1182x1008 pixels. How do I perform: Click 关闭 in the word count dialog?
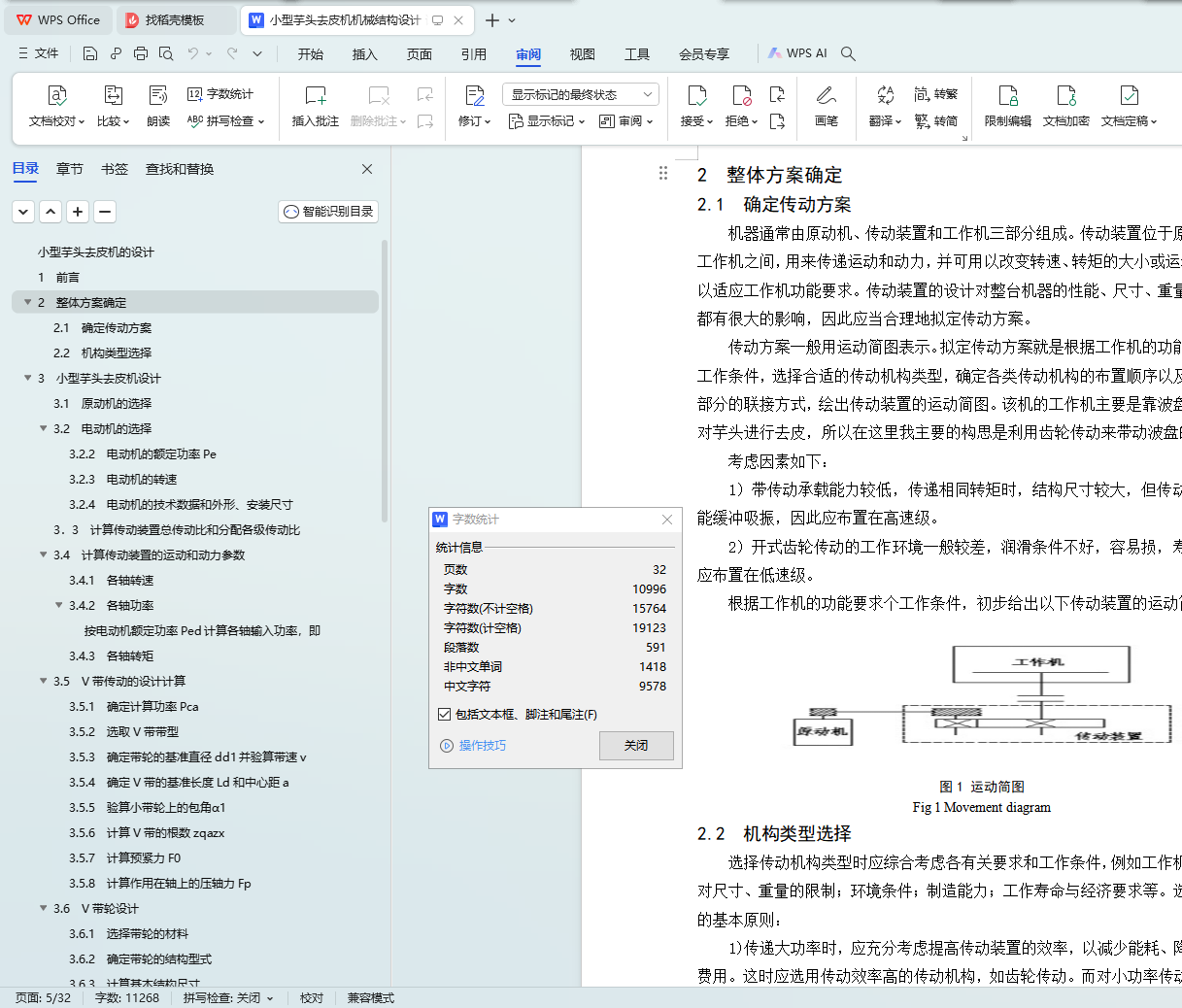coord(636,746)
